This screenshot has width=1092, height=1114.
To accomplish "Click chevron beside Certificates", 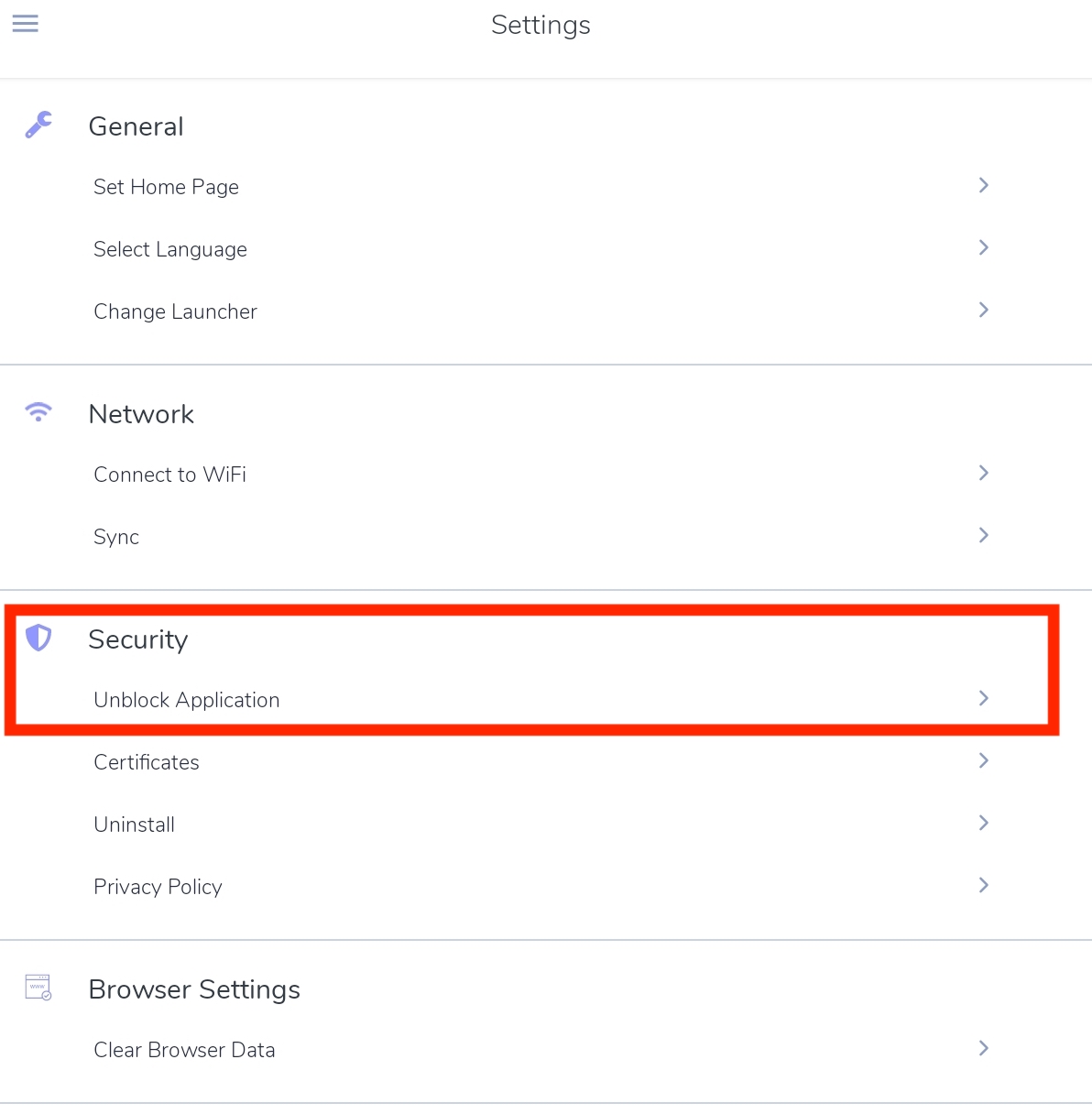I will click(x=983, y=760).
